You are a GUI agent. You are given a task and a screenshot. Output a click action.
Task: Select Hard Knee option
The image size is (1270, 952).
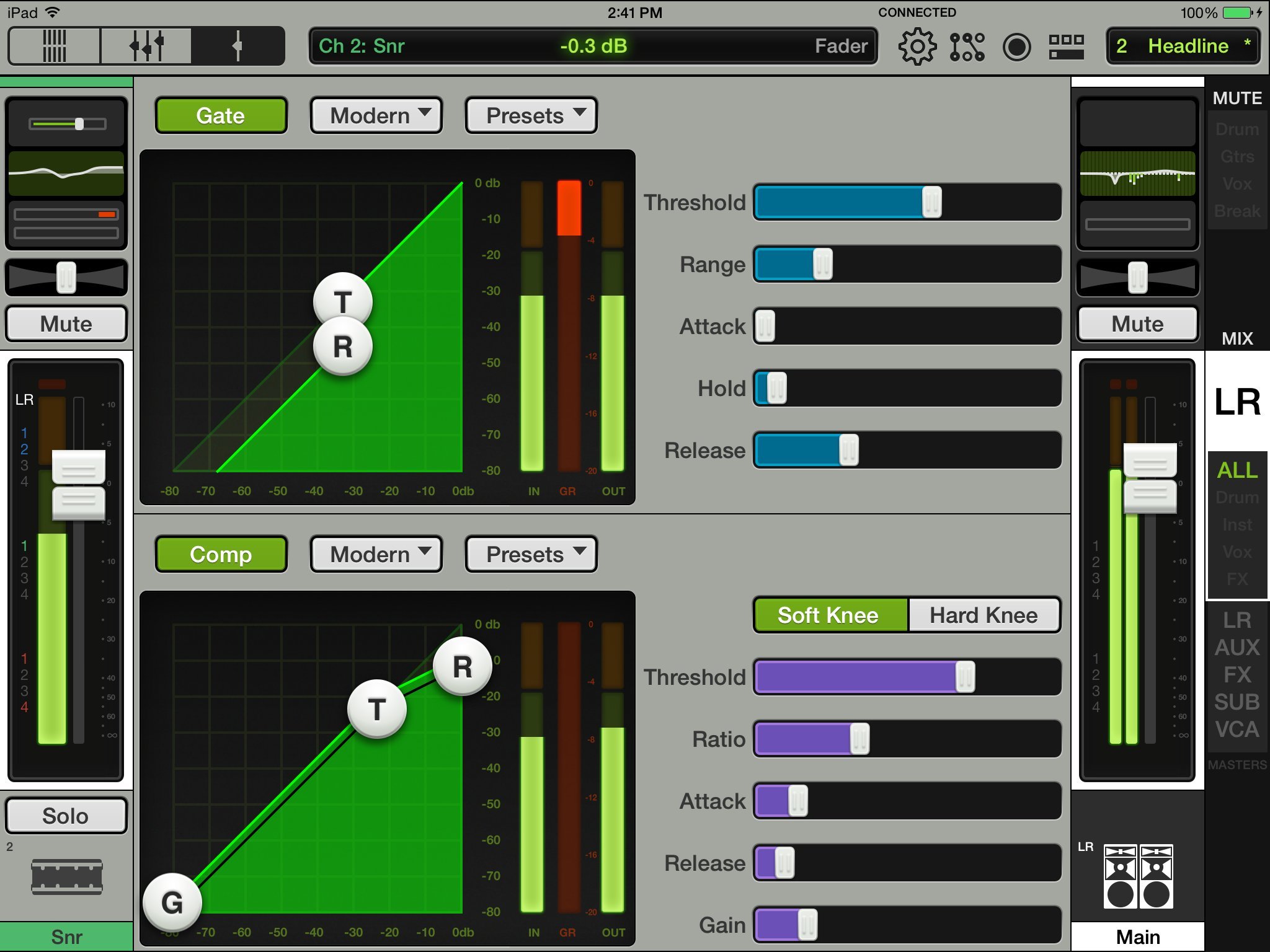(x=984, y=615)
